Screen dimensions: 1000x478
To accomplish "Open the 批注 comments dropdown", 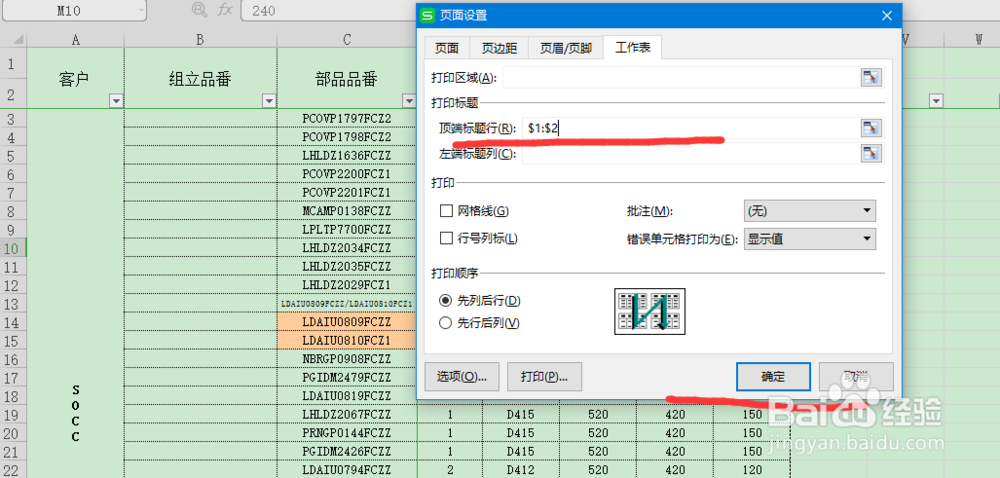I will click(x=810, y=210).
